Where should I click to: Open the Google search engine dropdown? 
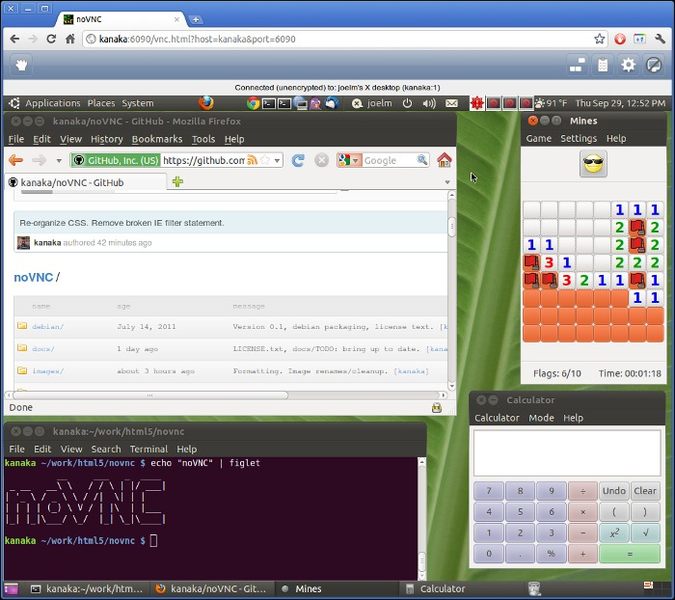tap(349, 160)
